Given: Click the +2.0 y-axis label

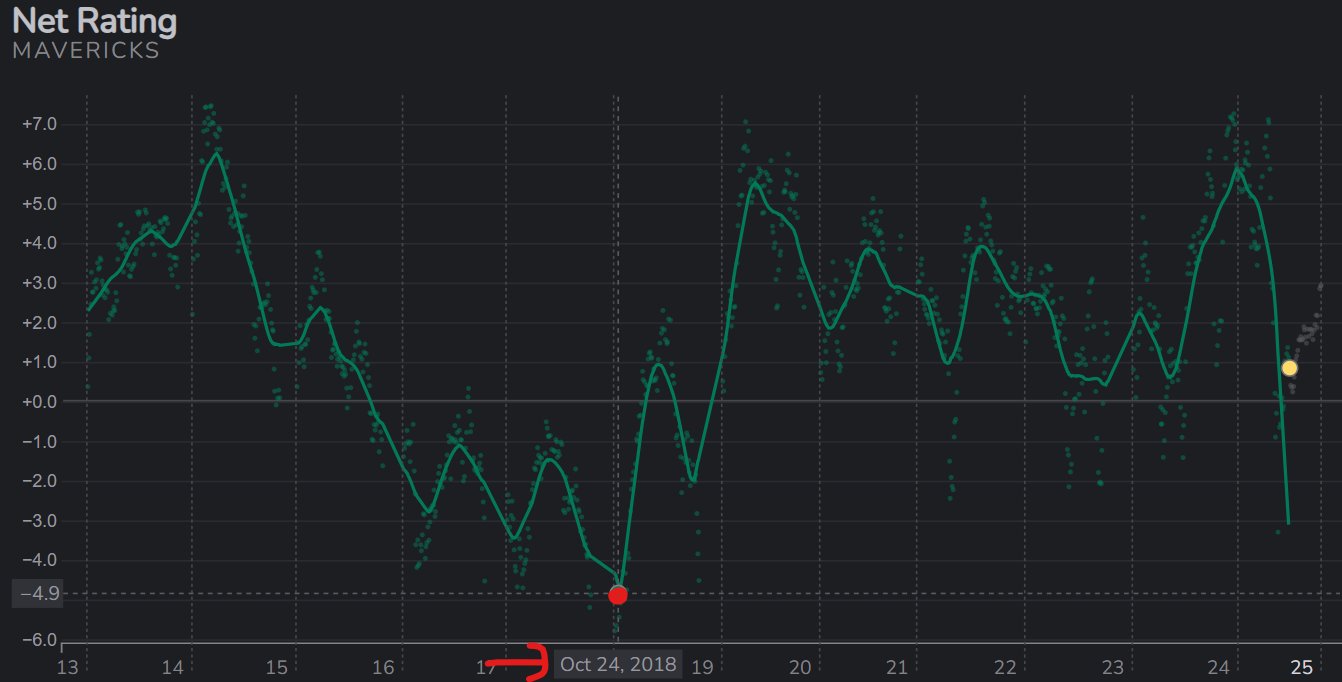Looking at the screenshot, I should click(x=39, y=323).
